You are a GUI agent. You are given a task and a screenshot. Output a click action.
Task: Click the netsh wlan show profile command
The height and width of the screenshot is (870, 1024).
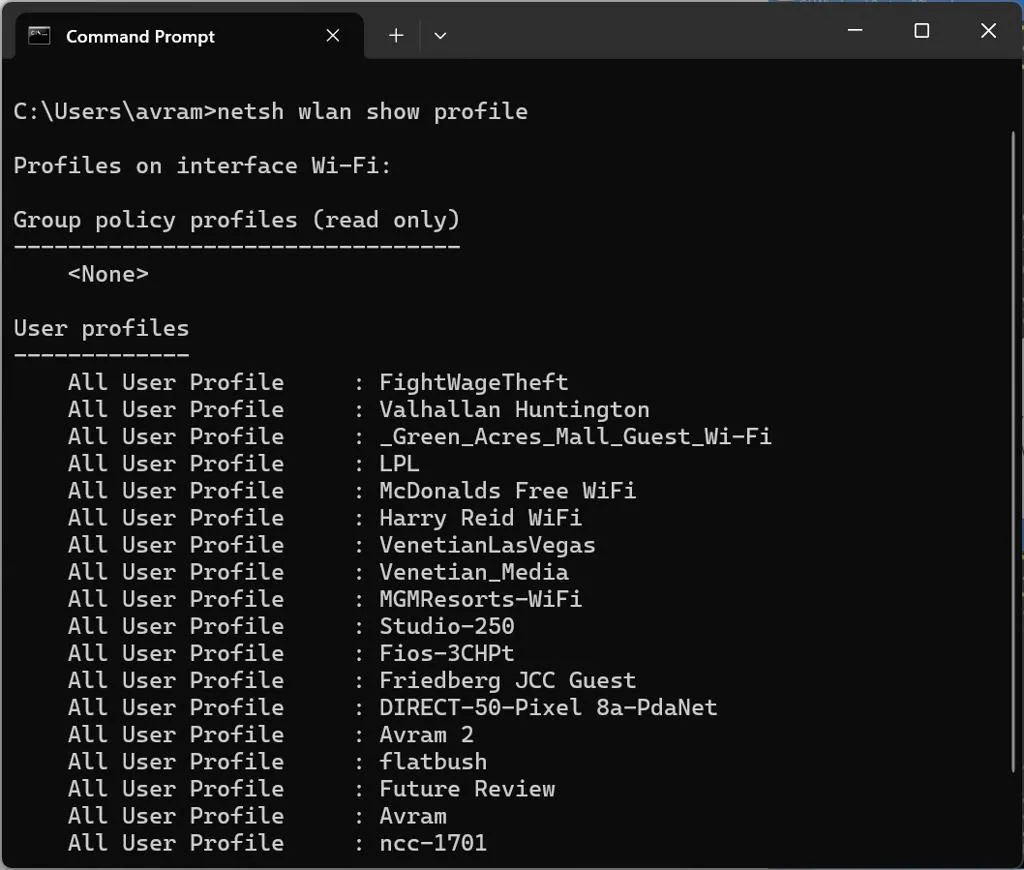click(x=372, y=112)
